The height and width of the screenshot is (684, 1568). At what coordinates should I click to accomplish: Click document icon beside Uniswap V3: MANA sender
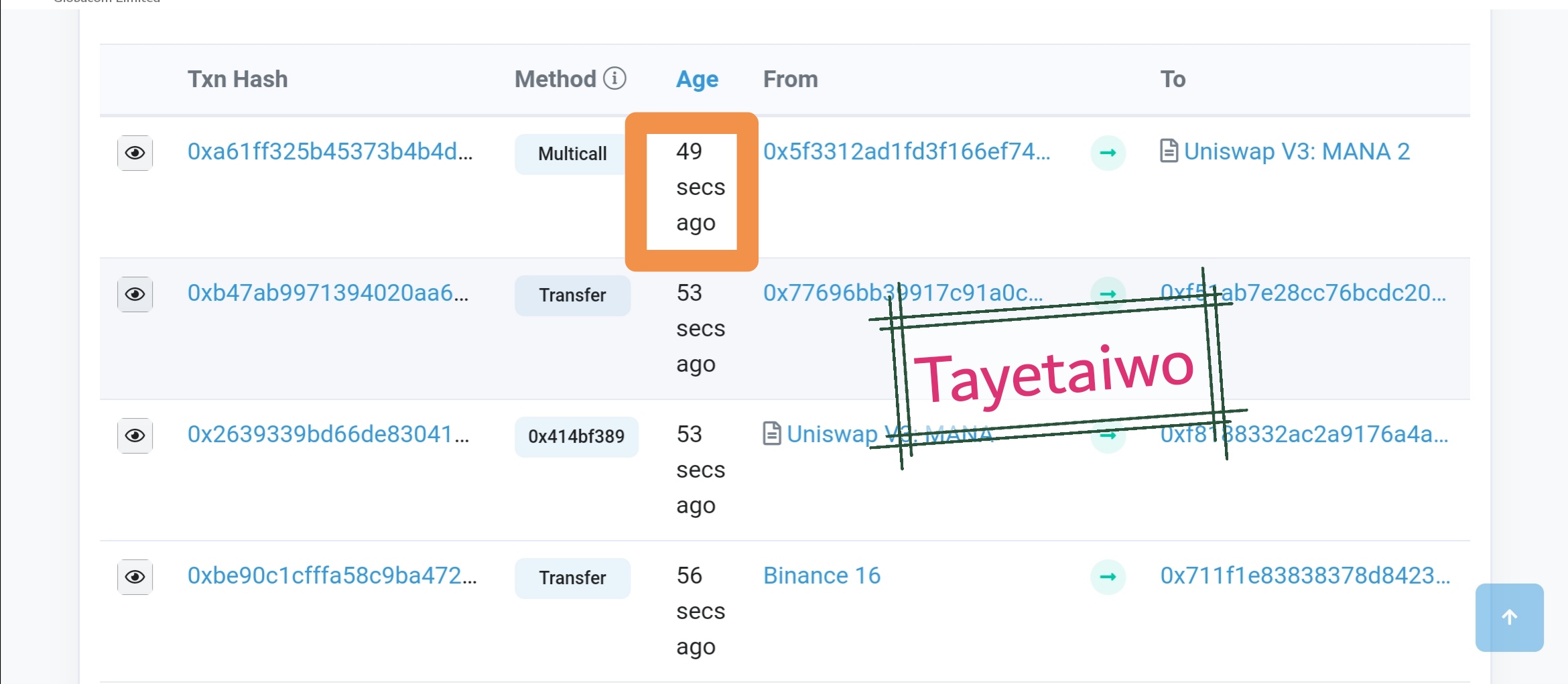772,434
